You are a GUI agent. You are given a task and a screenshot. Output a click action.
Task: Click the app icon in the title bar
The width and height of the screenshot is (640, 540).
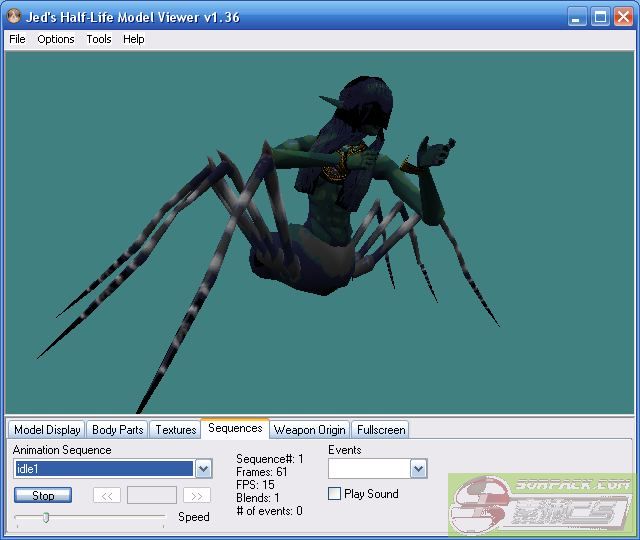click(14, 17)
